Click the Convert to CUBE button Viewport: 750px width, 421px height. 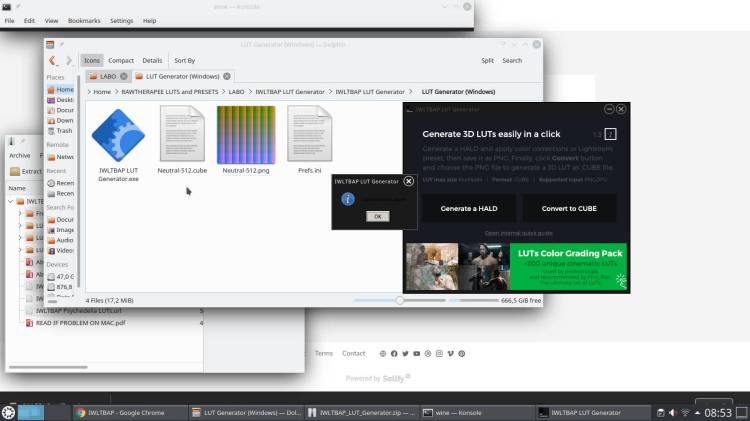coord(569,209)
